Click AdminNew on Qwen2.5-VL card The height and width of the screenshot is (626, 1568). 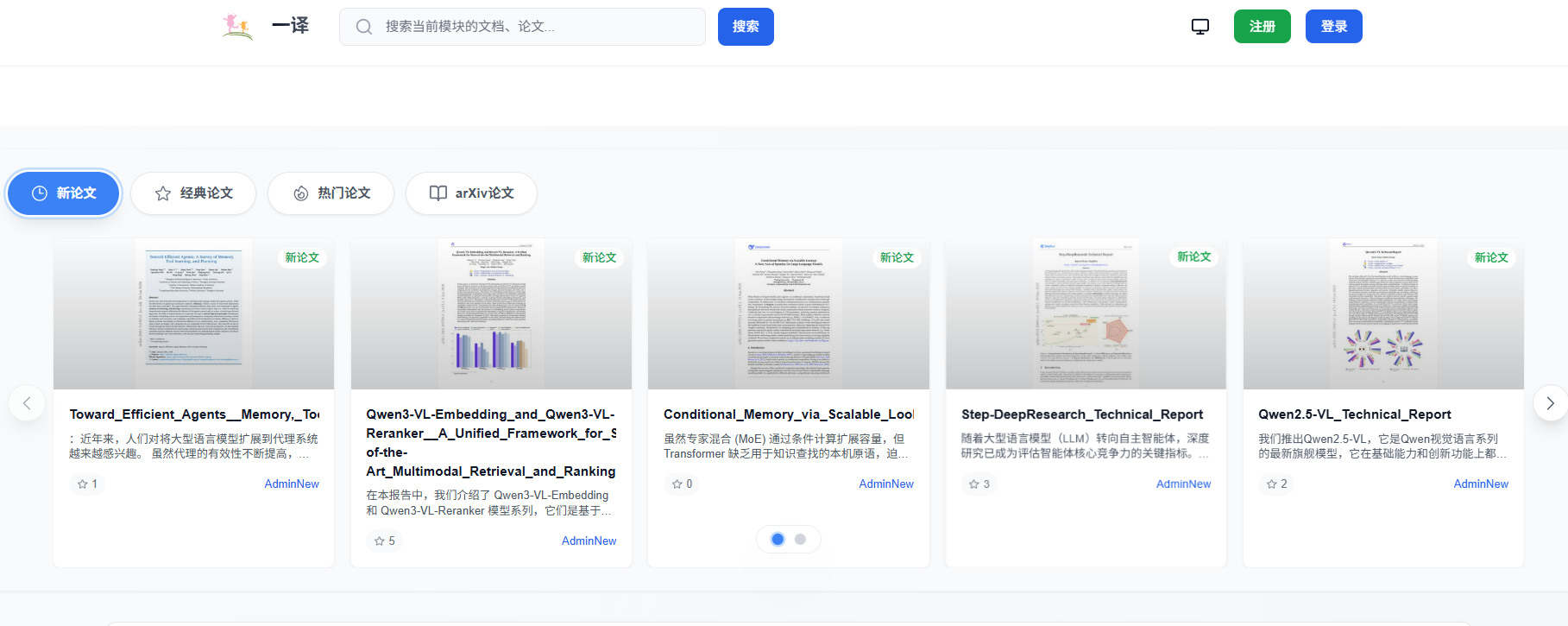(x=1481, y=484)
